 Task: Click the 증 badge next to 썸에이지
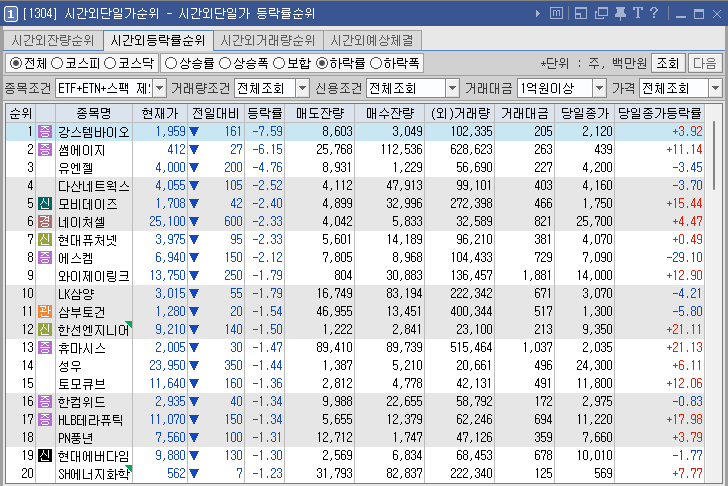click(45, 149)
